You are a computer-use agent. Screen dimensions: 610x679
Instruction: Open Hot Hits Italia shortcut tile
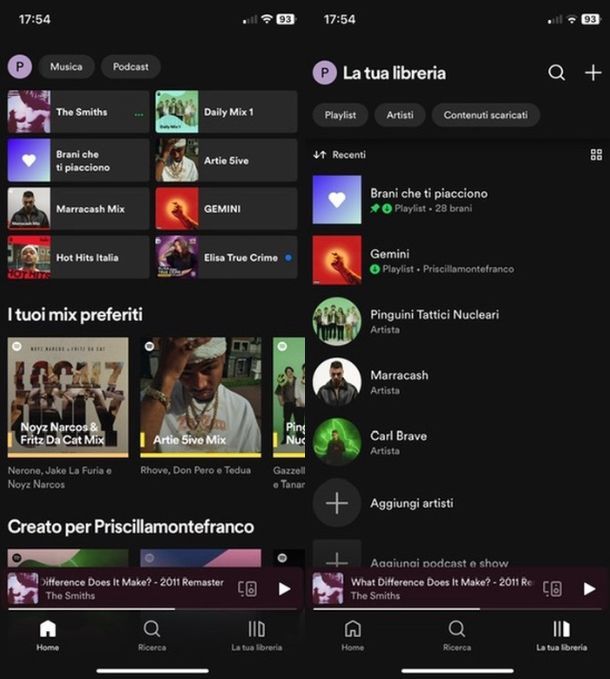78,257
